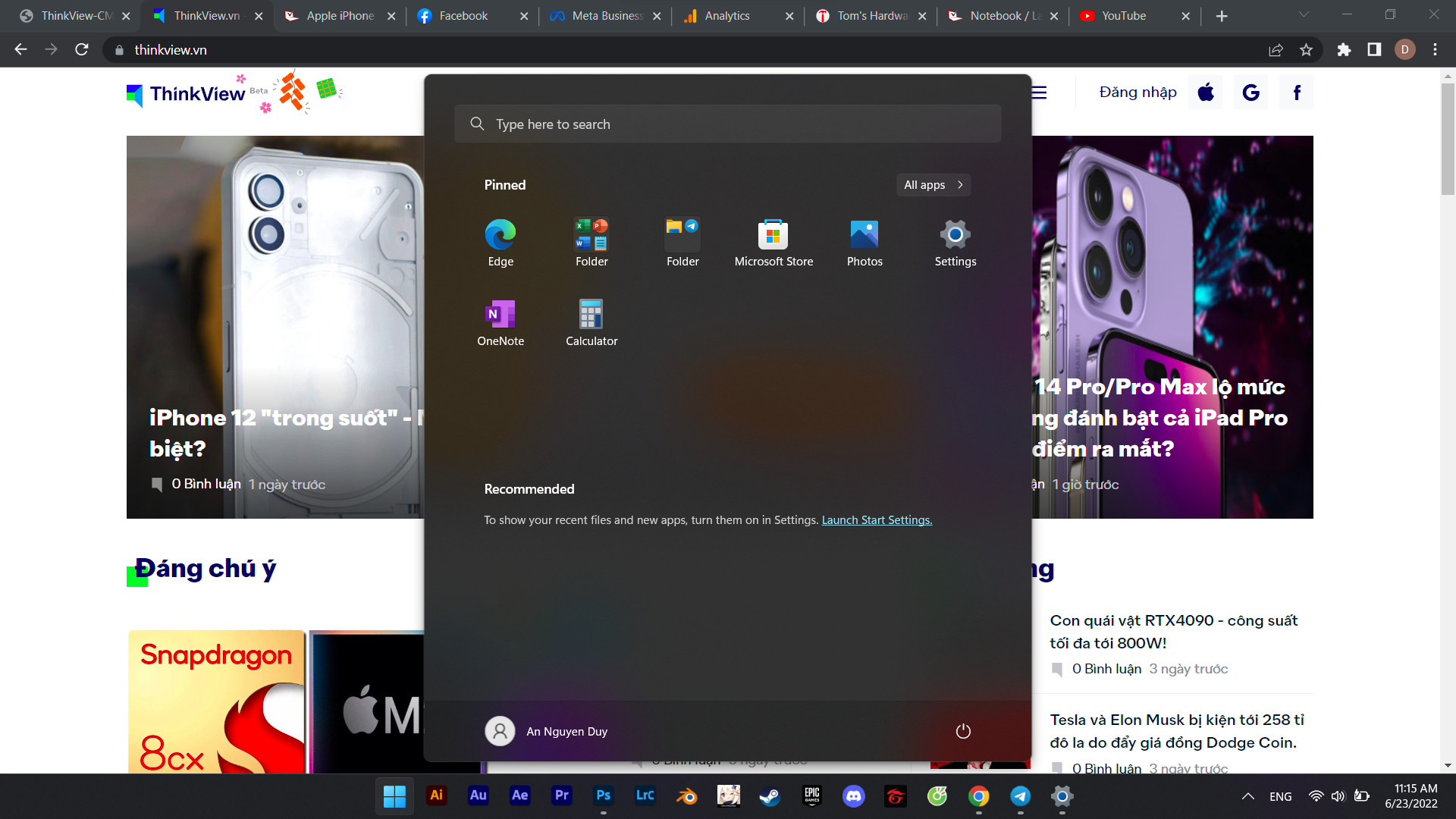This screenshot has height=819, width=1456.
Task: Launch Blender from taskbar
Action: click(x=686, y=796)
